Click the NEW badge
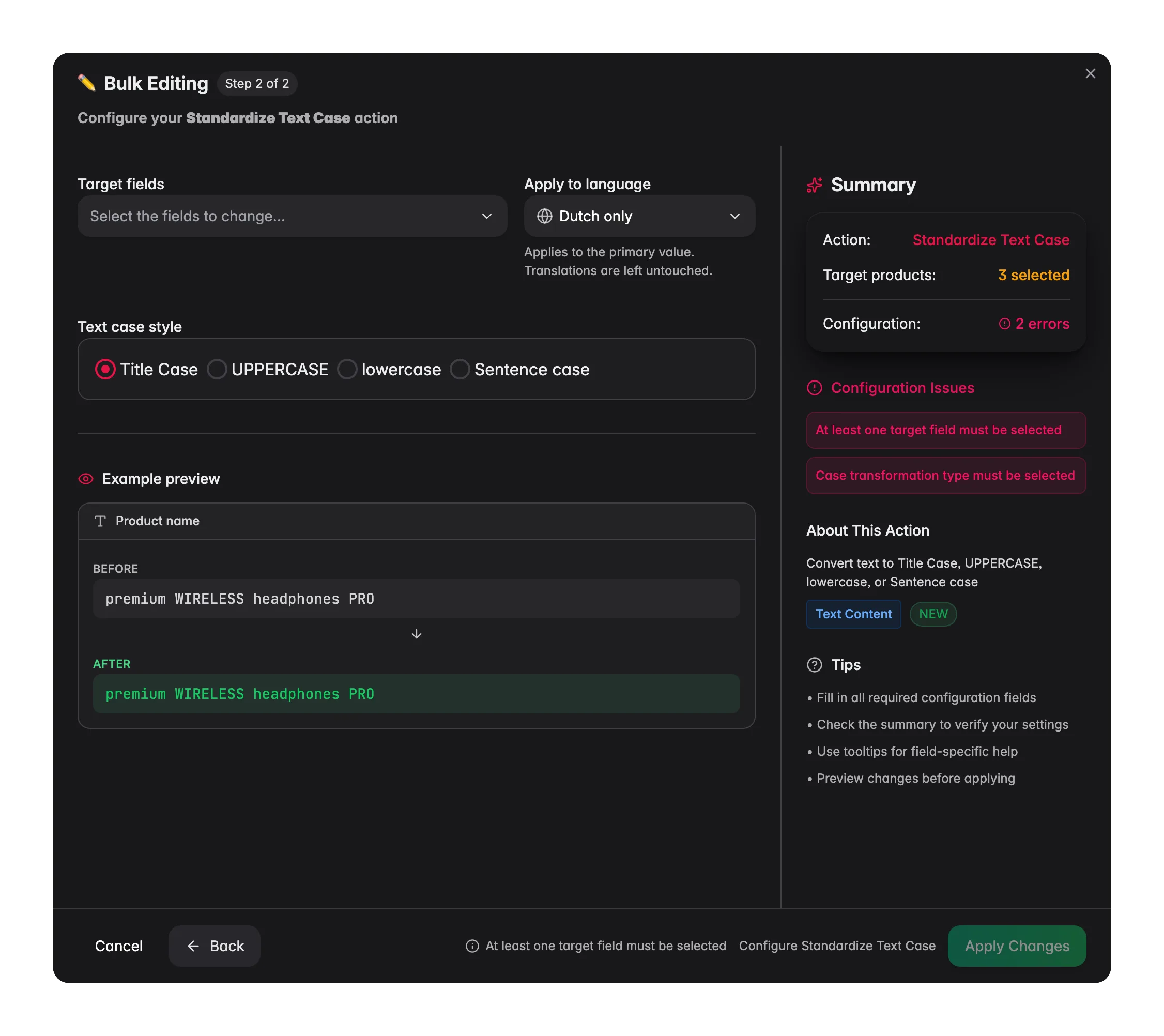This screenshot has width=1164, height=1036. tap(933, 614)
